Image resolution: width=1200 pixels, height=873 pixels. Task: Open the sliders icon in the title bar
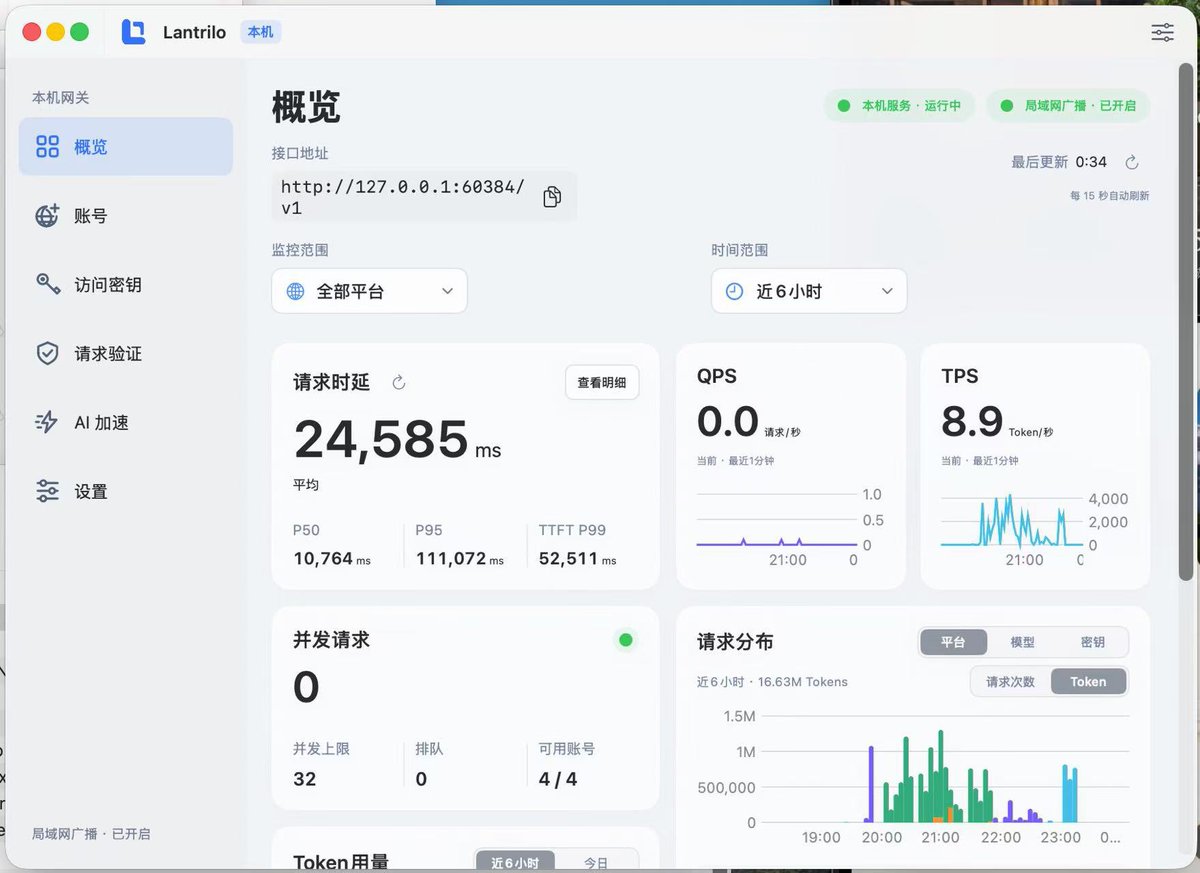(x=1162, y=32)
